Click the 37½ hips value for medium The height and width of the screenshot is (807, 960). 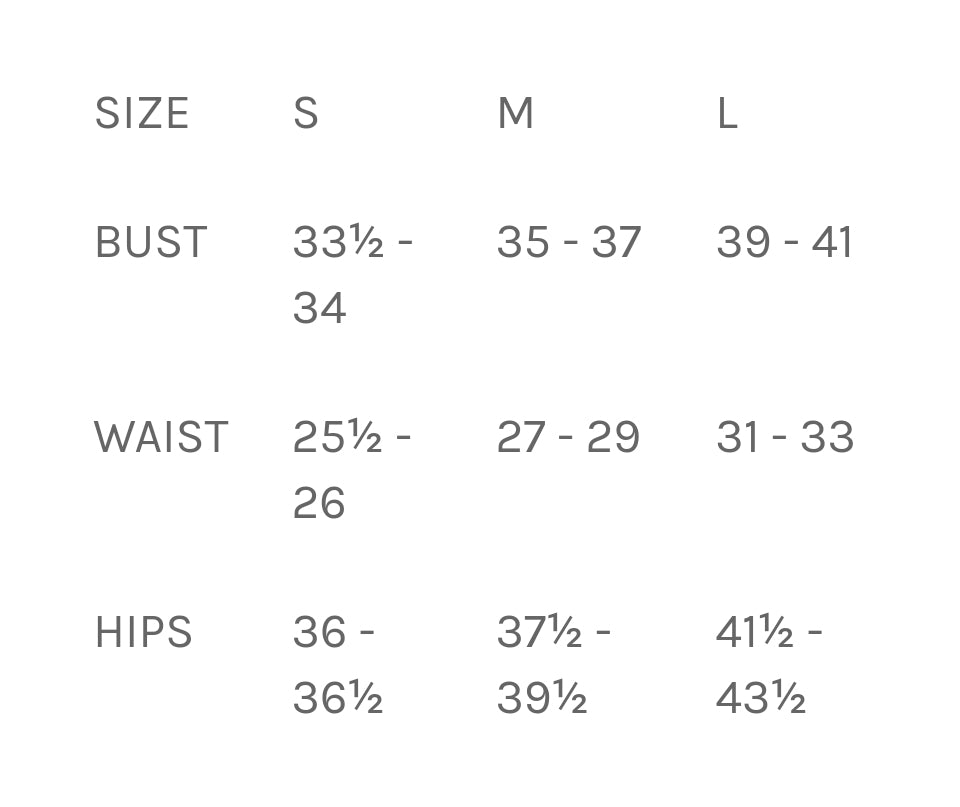tap(540, 633)
